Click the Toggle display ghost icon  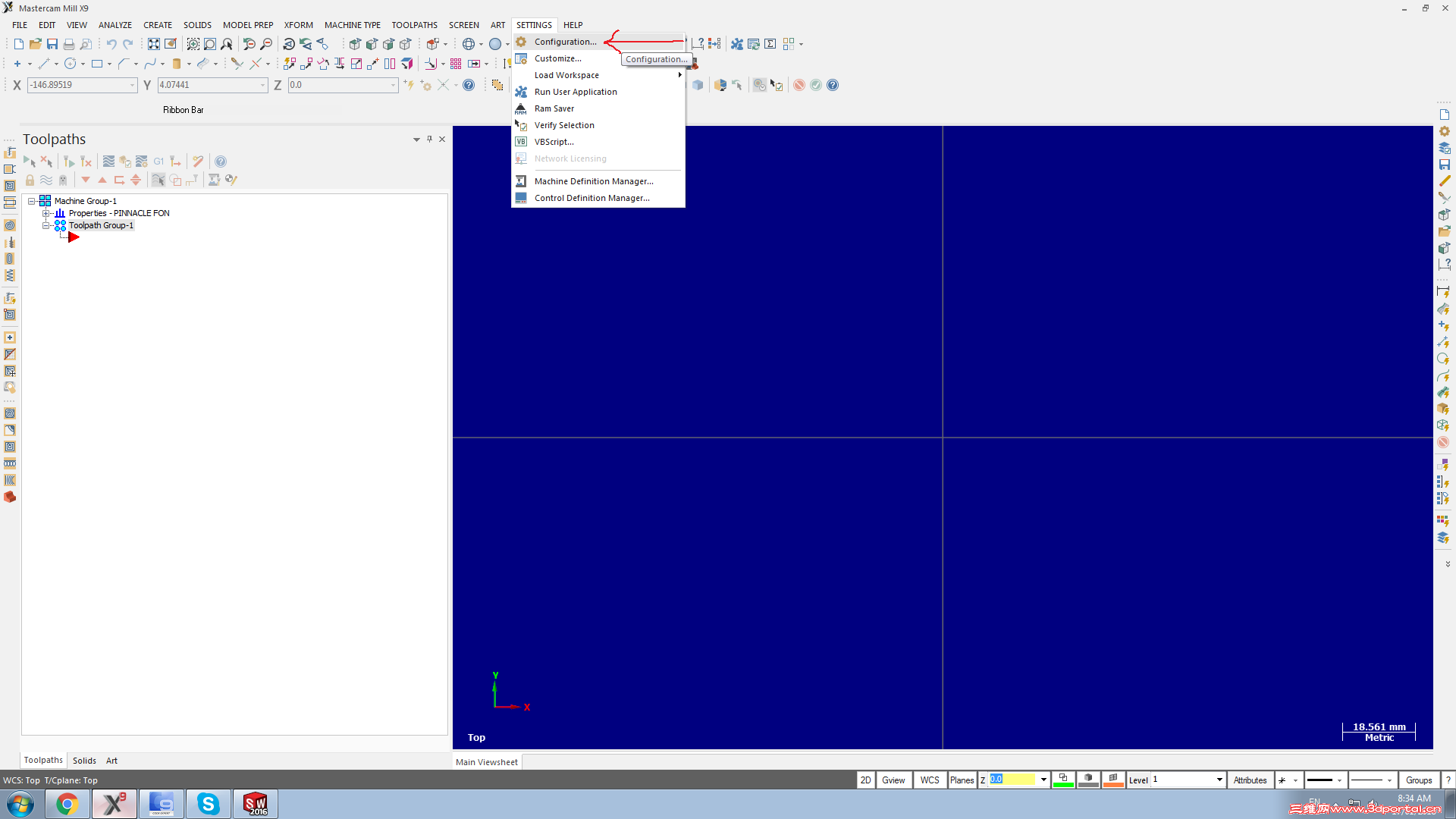tap(63, 180)
